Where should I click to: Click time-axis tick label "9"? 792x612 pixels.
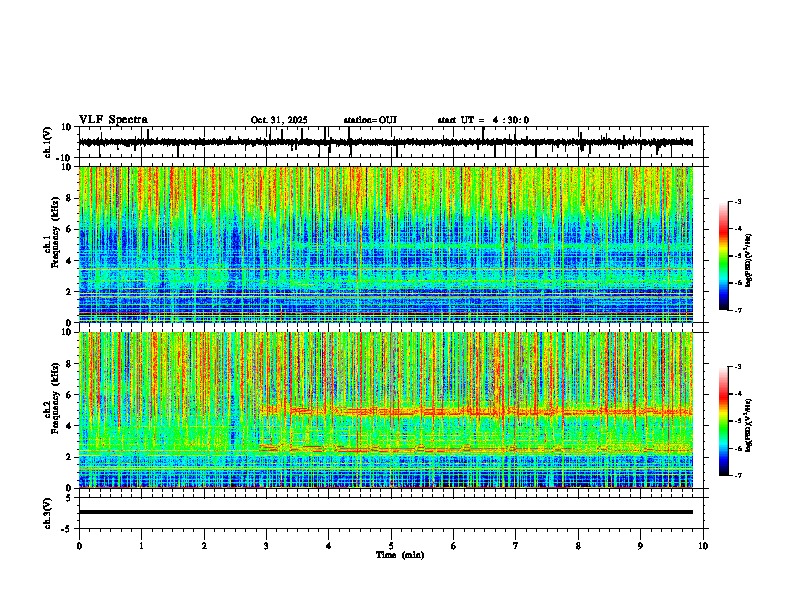click(640, 546)
